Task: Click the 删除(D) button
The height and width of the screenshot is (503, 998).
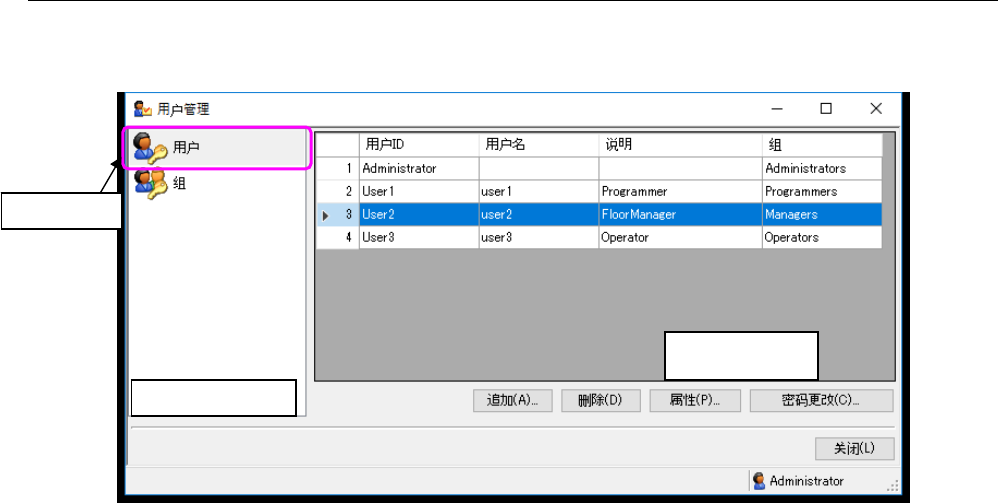Action: [600, 400]
